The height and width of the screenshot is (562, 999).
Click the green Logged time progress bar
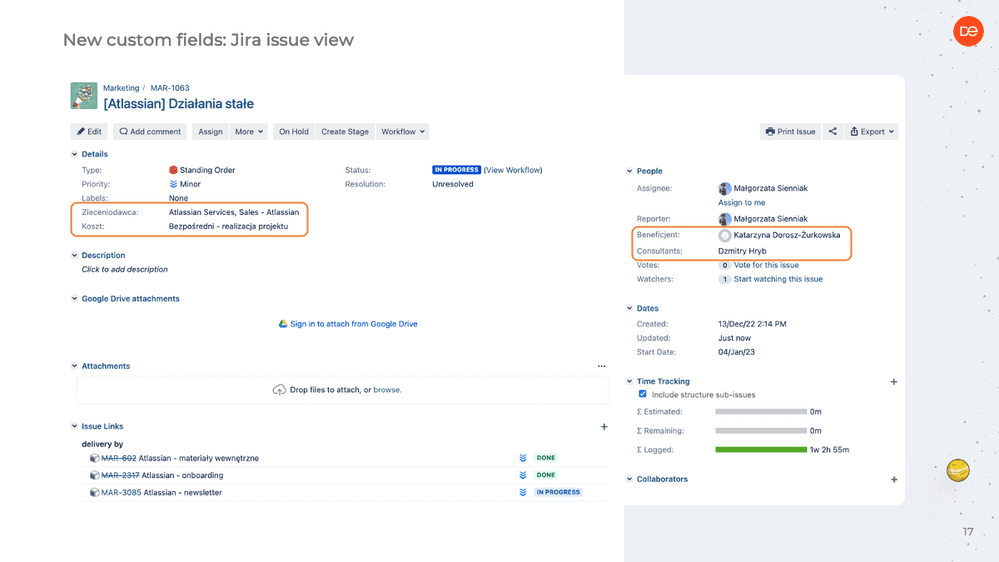[761, 450]
